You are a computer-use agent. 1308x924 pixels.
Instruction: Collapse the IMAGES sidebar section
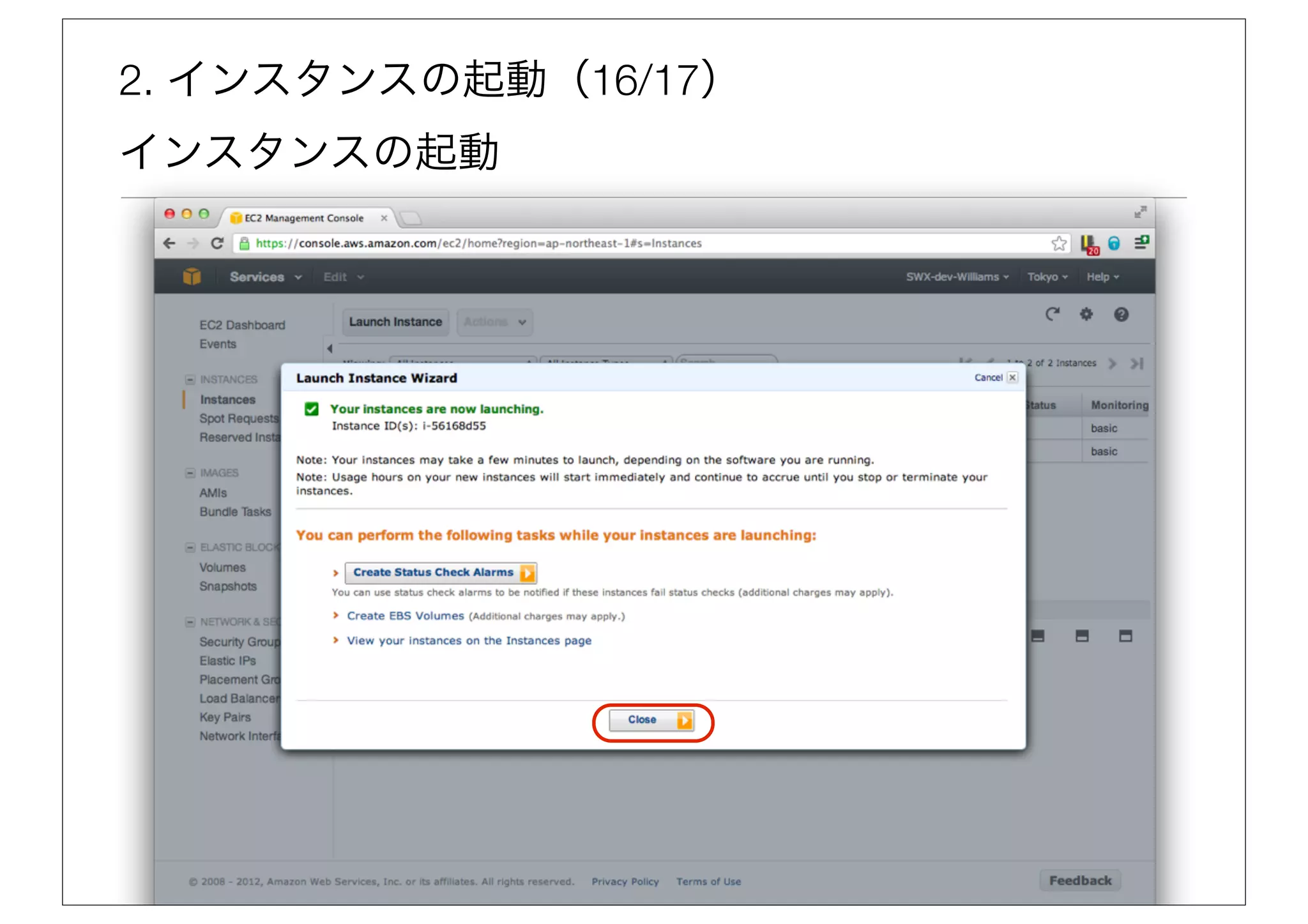point(190,473)
